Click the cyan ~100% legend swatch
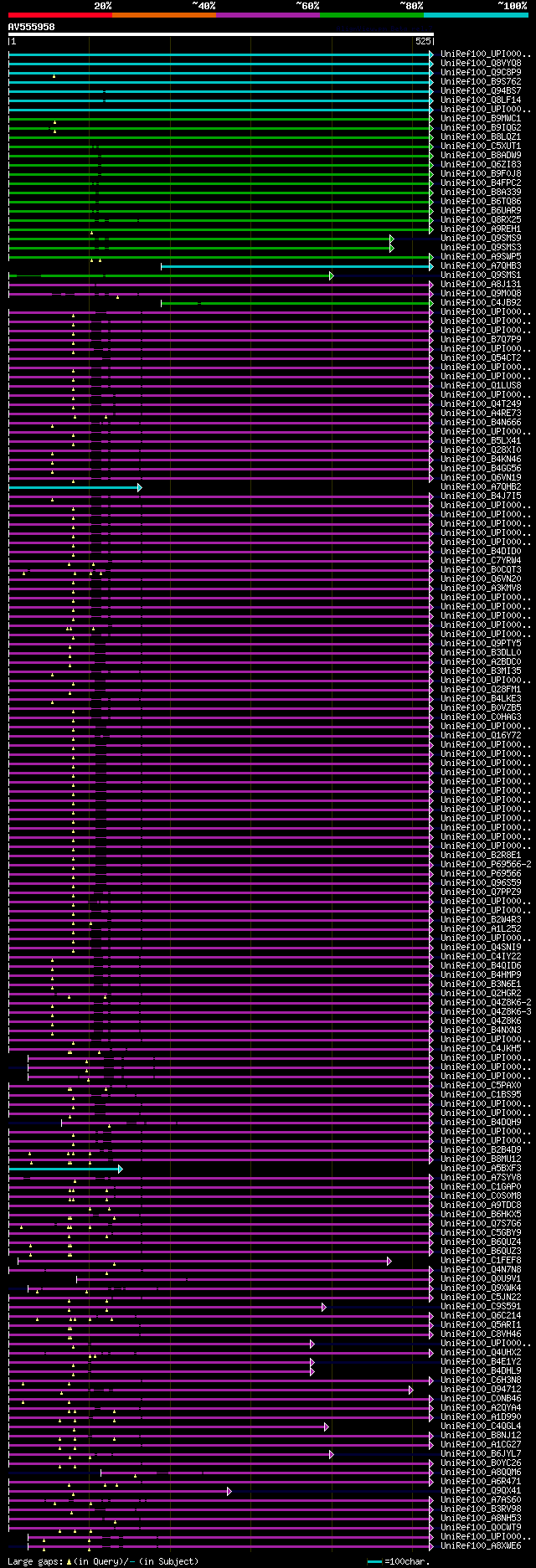Viewport: 536px width, 1568px height. 476,14
